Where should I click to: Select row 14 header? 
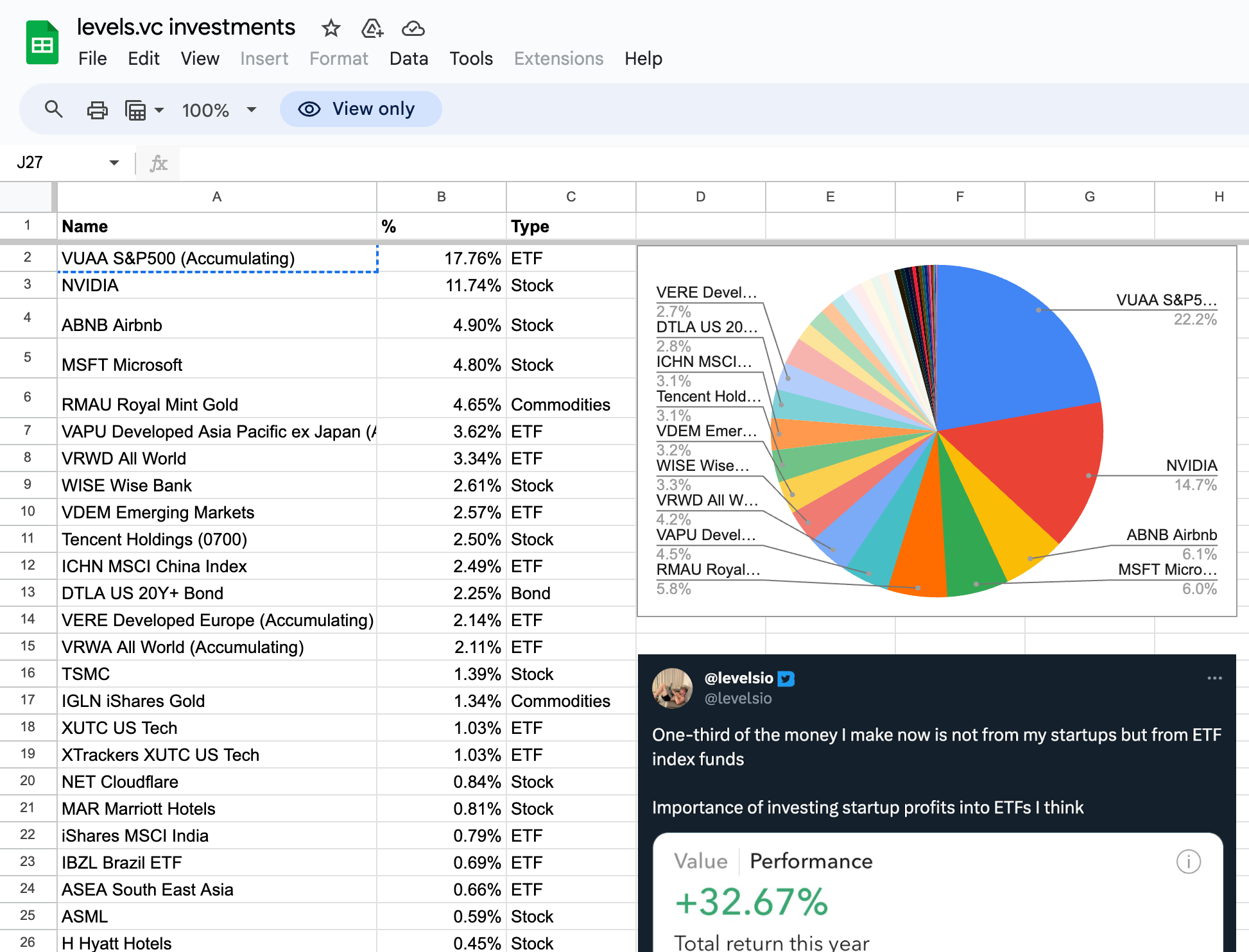tap(28, 620)
